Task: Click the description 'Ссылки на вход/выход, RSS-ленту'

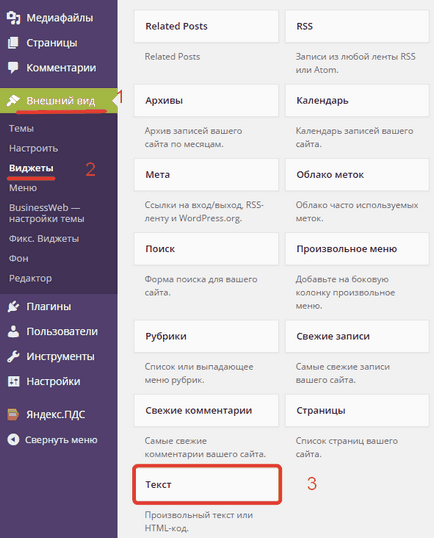Action: 204,211
